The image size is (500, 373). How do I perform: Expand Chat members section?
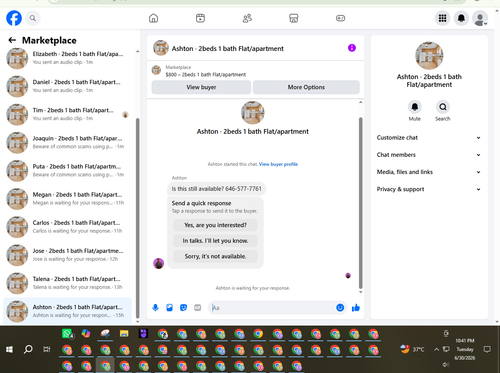click(429, 155)
